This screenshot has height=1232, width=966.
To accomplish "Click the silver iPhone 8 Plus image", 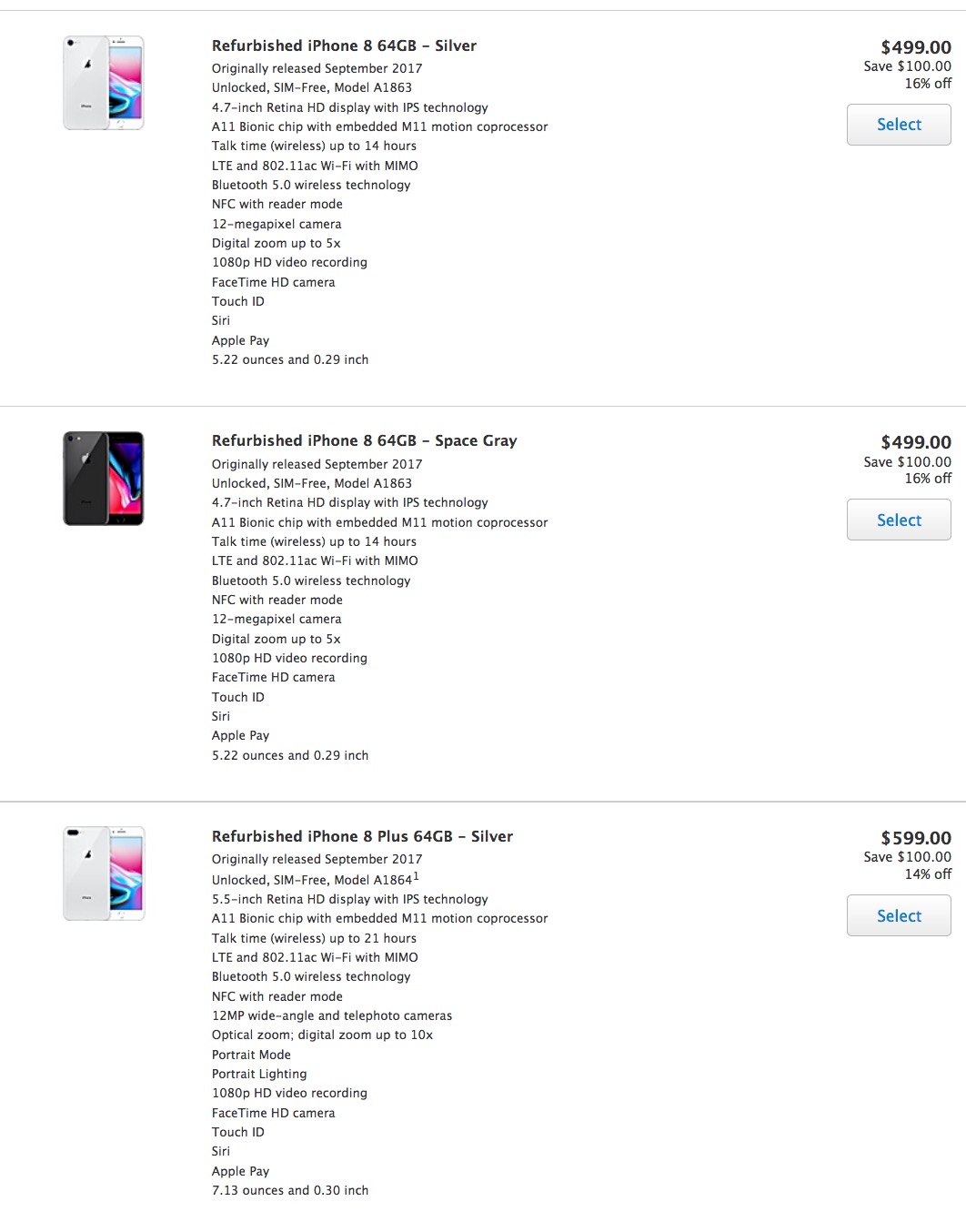I will [104, 874].
